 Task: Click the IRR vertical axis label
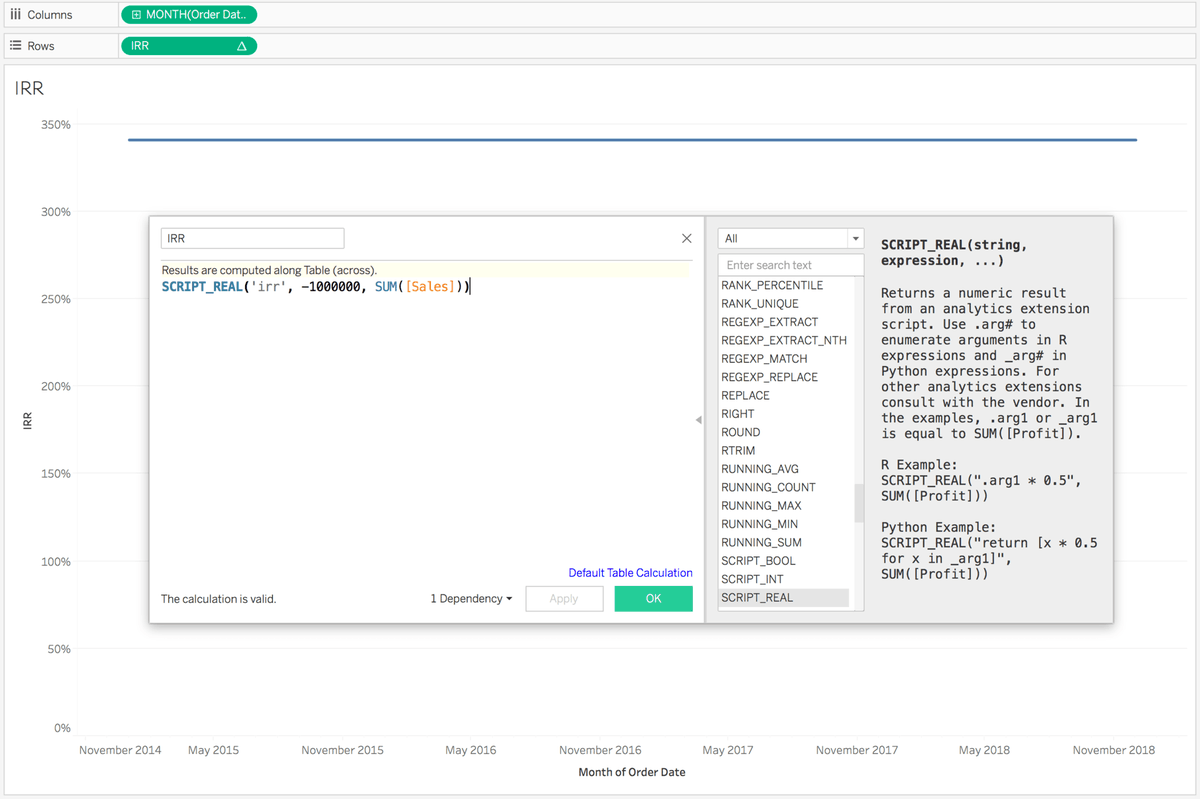[28, 422]
